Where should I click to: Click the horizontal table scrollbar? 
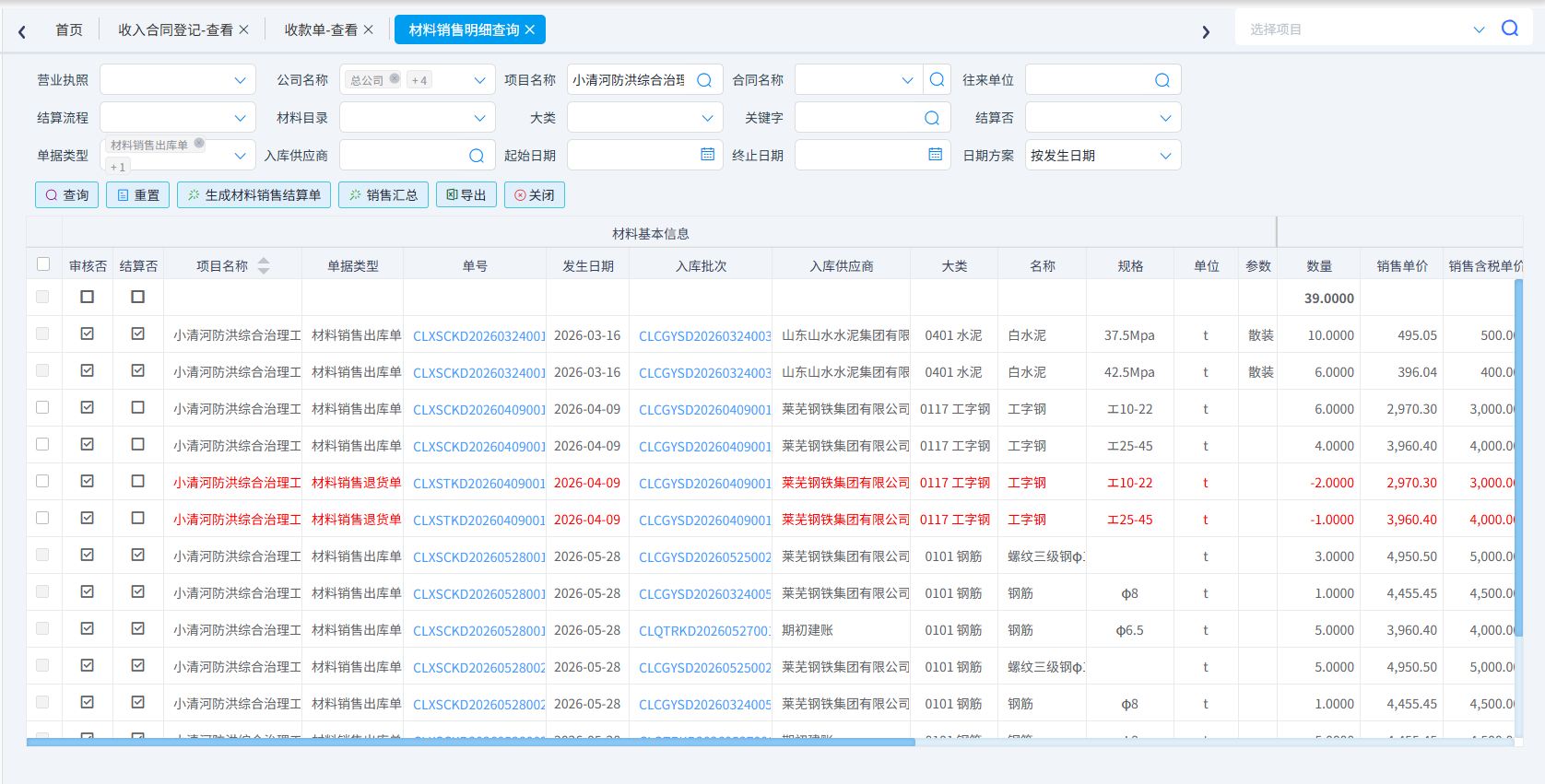(x=471, y=742)
